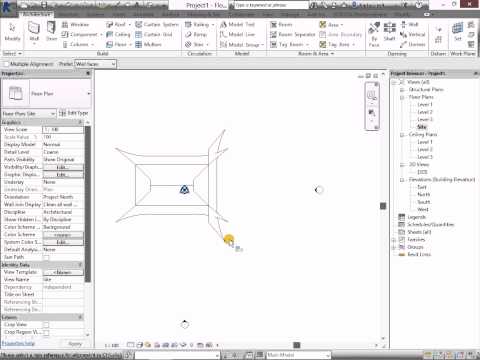
Task: Select the Curtain System tool
Action: point(157,25)
